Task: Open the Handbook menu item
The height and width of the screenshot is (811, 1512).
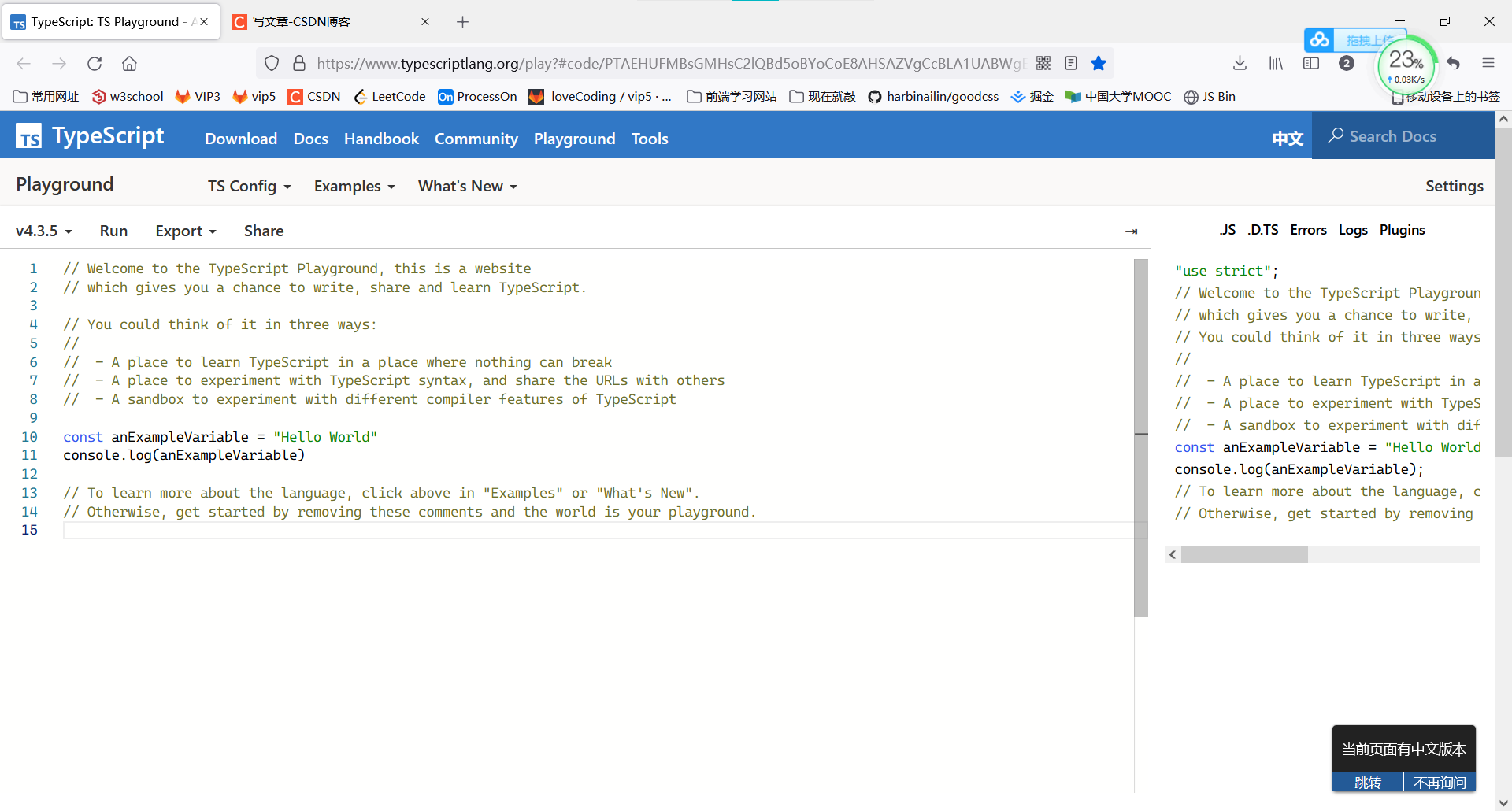Action: pos(381,139)
